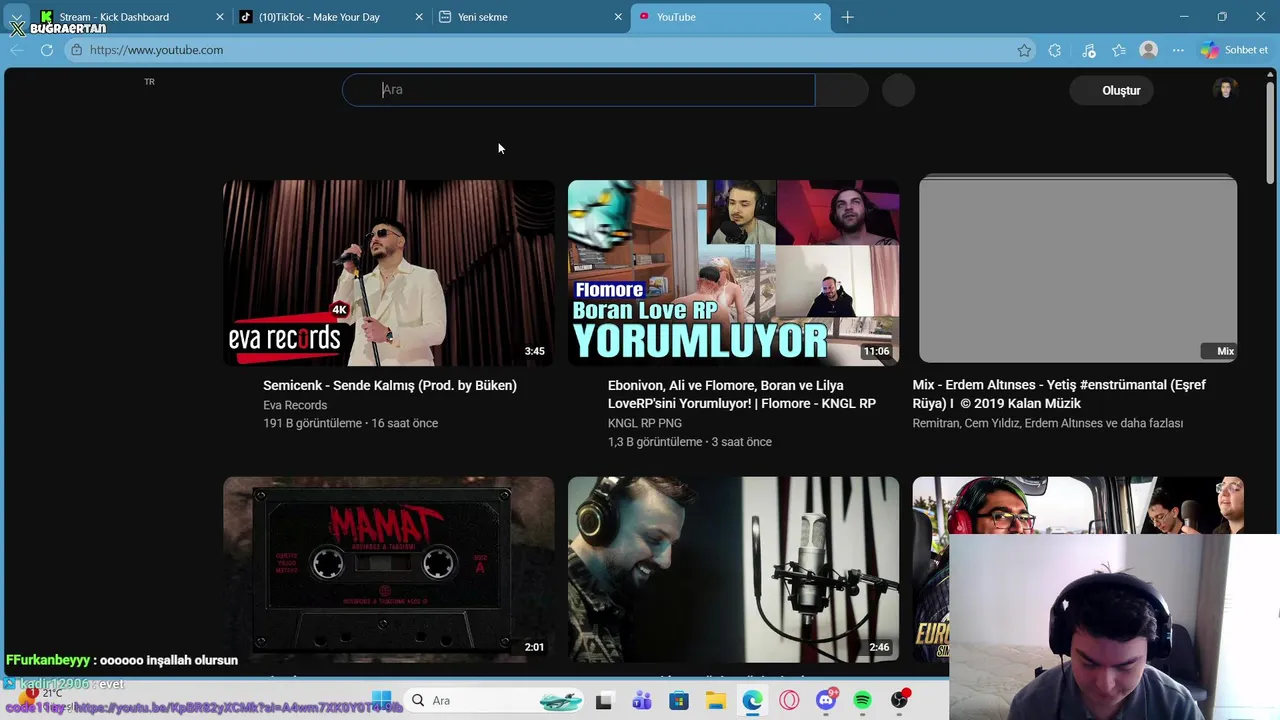The height and width of the screenshot is (720, 1280).
Task: Click the YouTube search submit button
Action: 841,90
